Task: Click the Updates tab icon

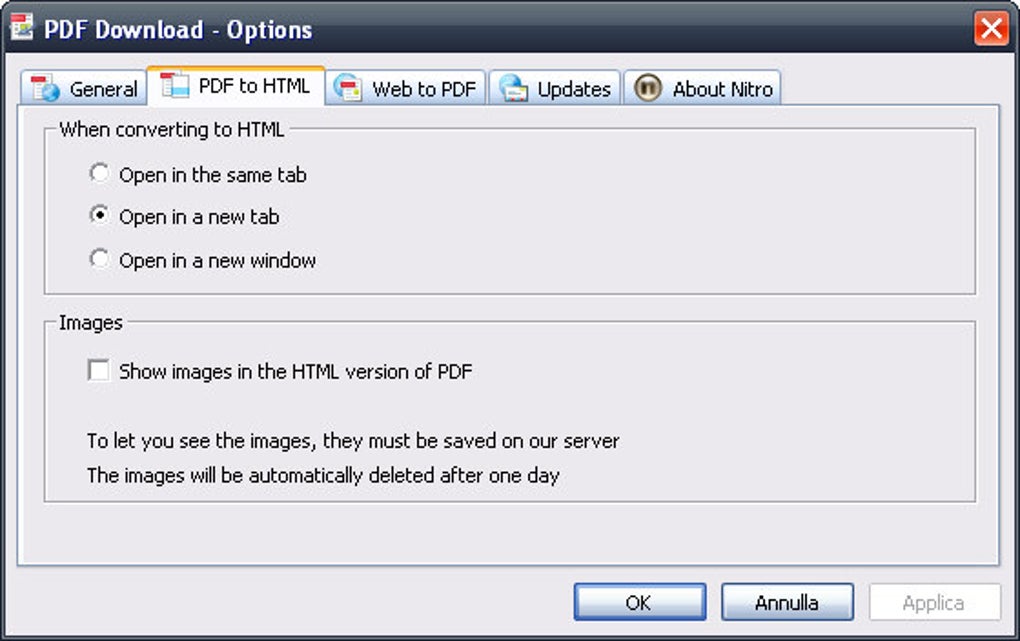Action: tap(514, 88)
